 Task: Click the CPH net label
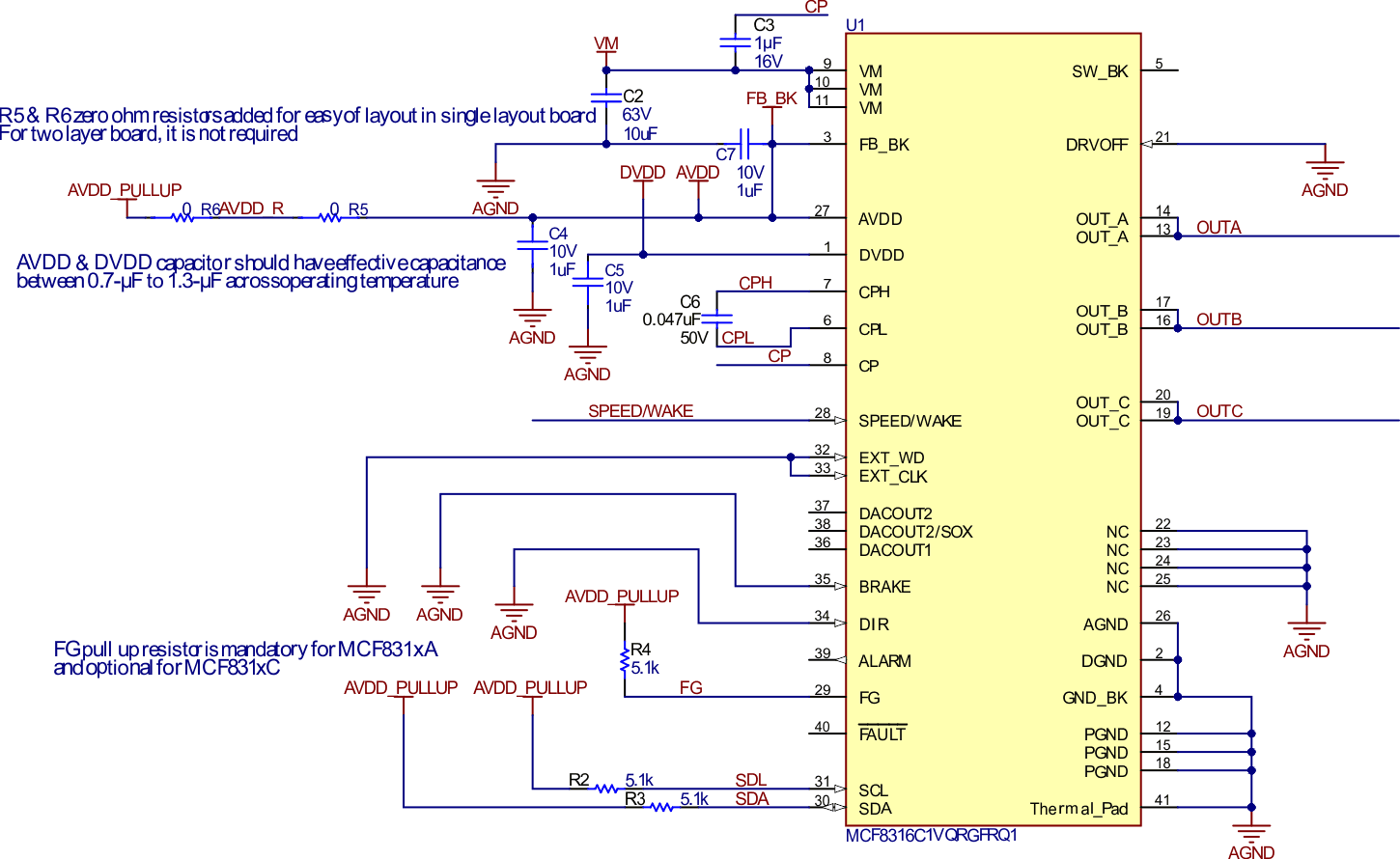pos(755,283)
